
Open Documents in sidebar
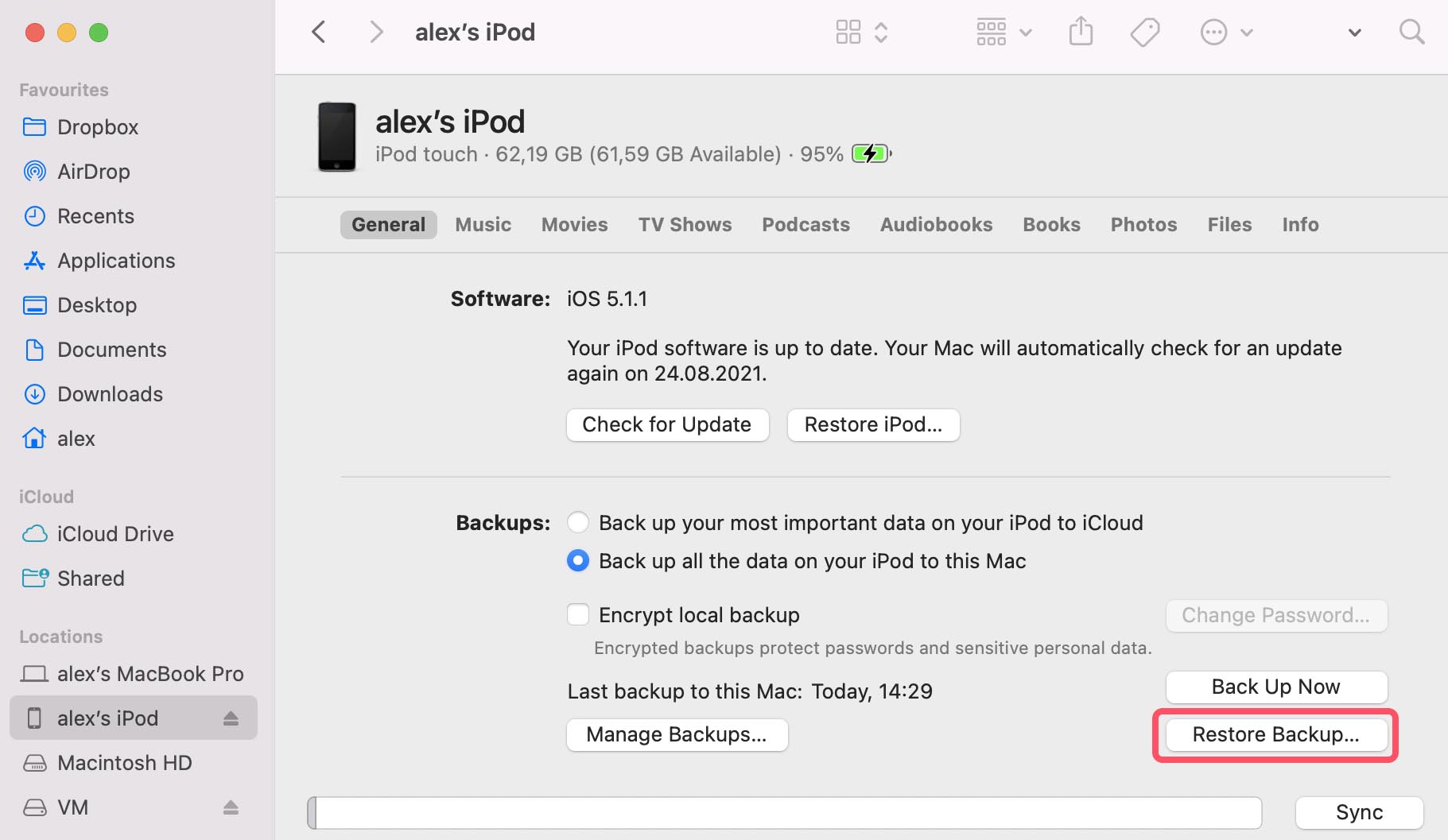pos(134,350)
